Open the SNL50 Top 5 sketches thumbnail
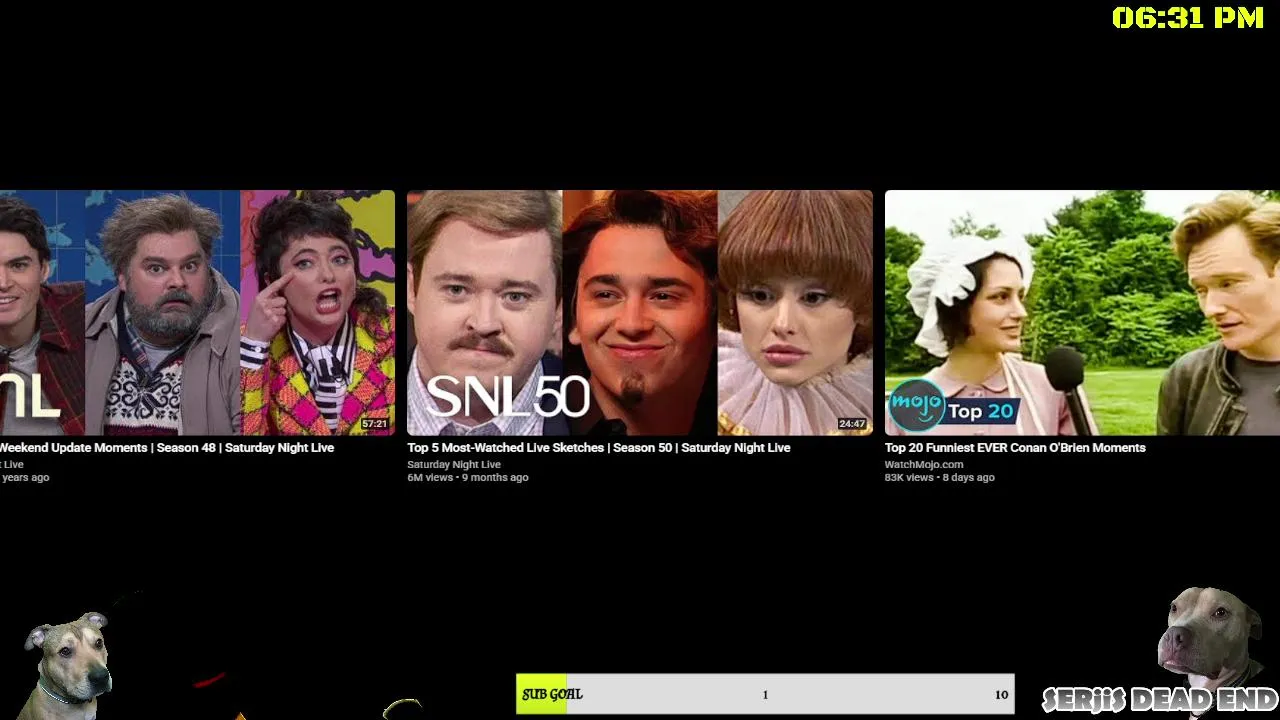 click(x=640, y=312)
